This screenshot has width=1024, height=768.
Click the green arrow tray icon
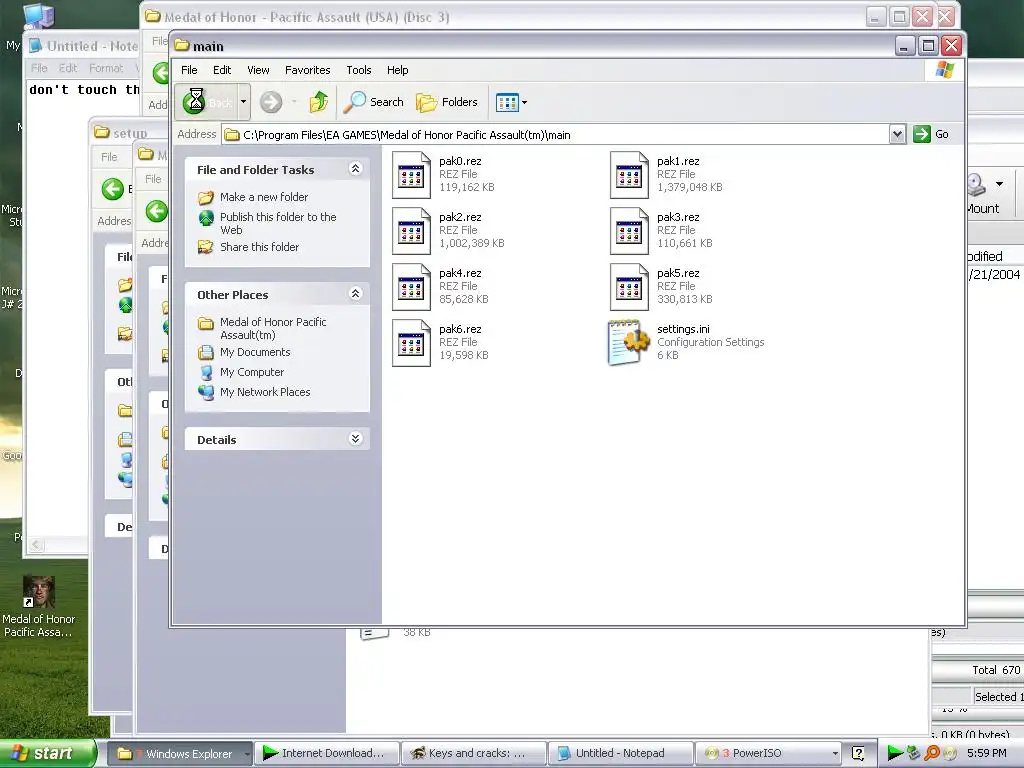pos(895,753)
